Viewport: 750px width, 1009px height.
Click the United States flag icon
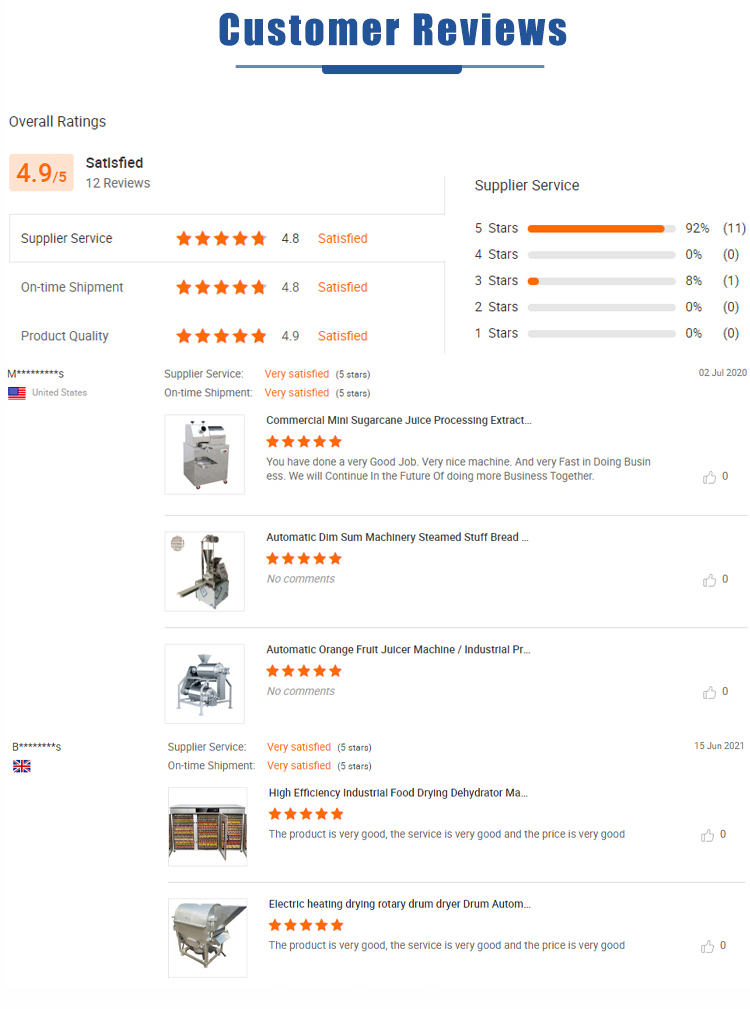click(17, 393)
